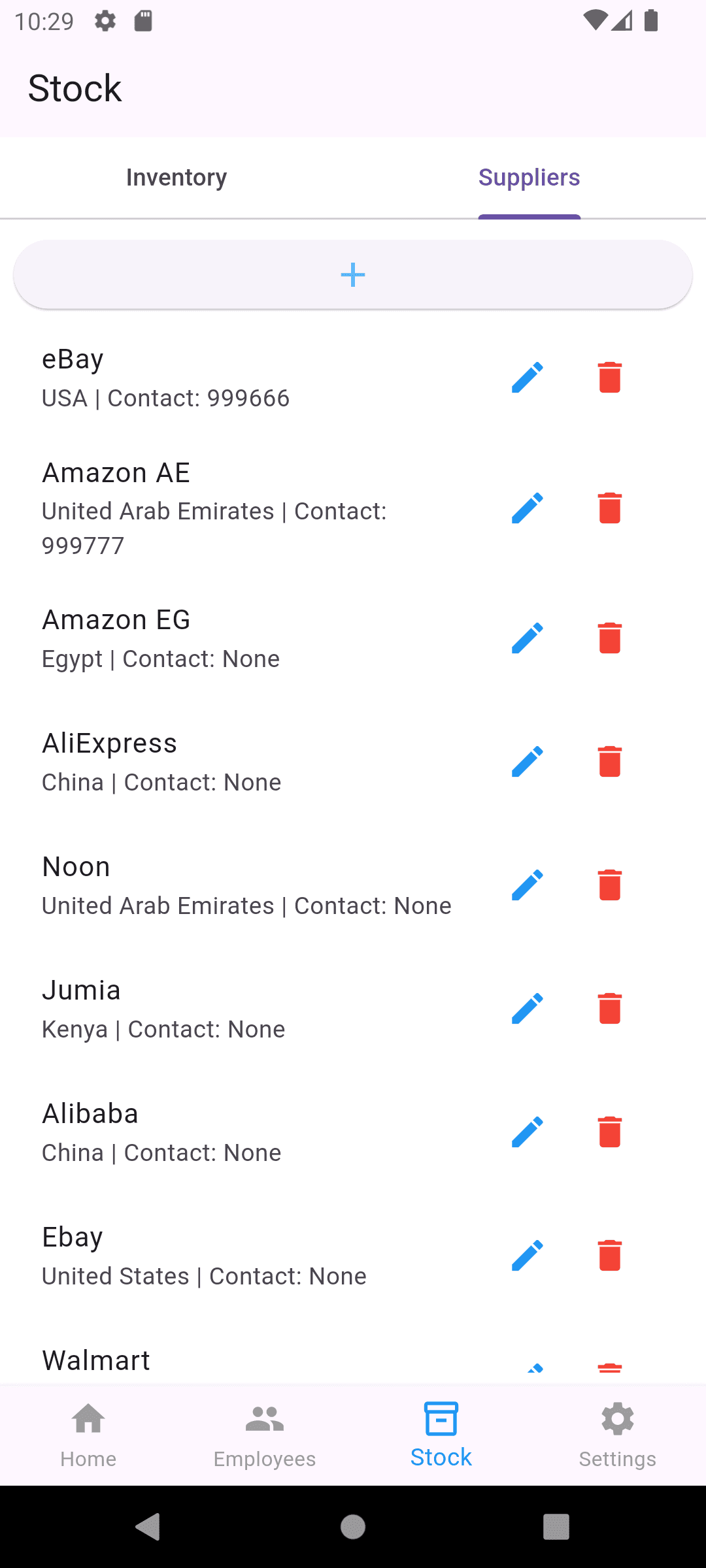The image size is (706, 1568).
Task: Edit the eBay supplier from USA
Action: (x=527, y=378)
